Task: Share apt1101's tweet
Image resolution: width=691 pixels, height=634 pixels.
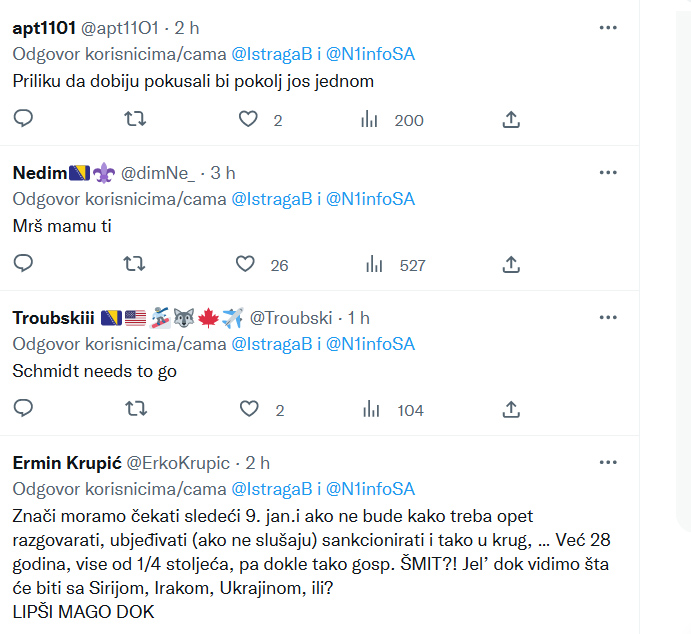Action: click(511, 119)
